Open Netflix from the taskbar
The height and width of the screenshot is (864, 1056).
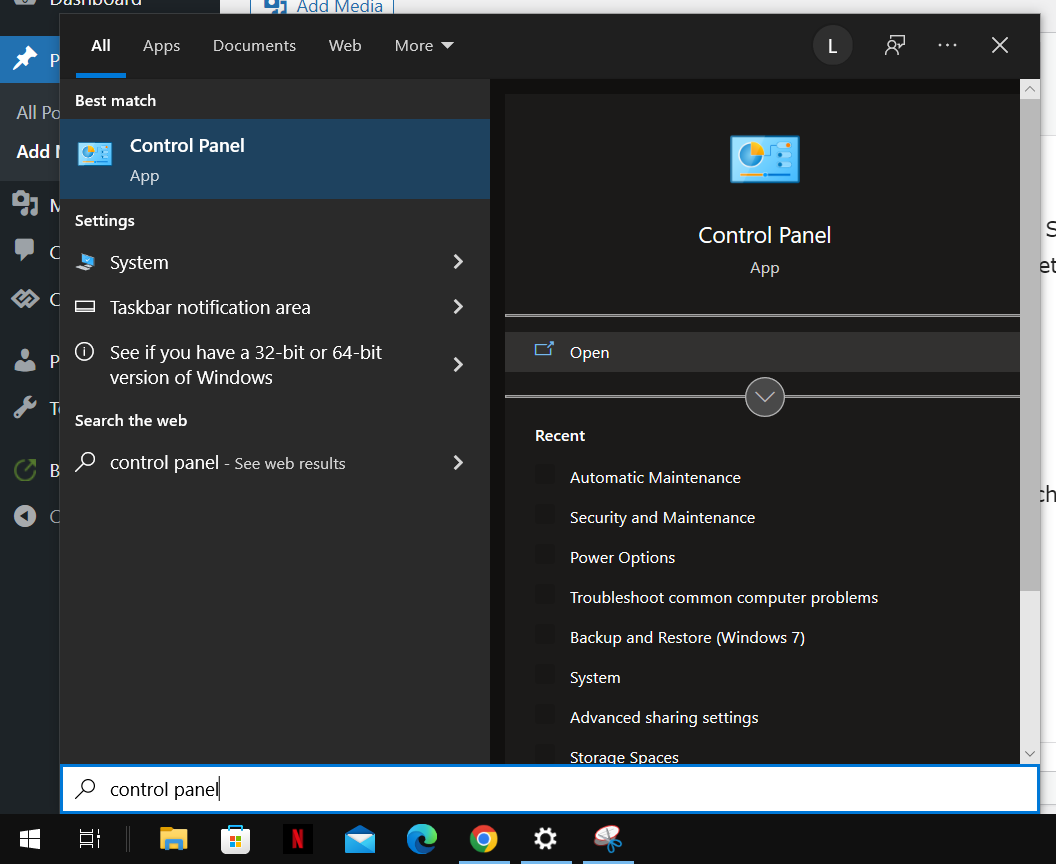(x=298, y=839)
